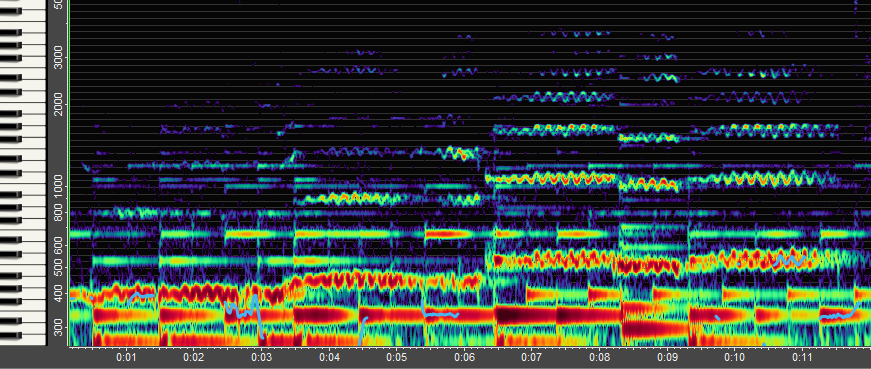Click the topmost black key on piano keyboard
Screen dimensions: 871x369
click(x=11, y=11)
